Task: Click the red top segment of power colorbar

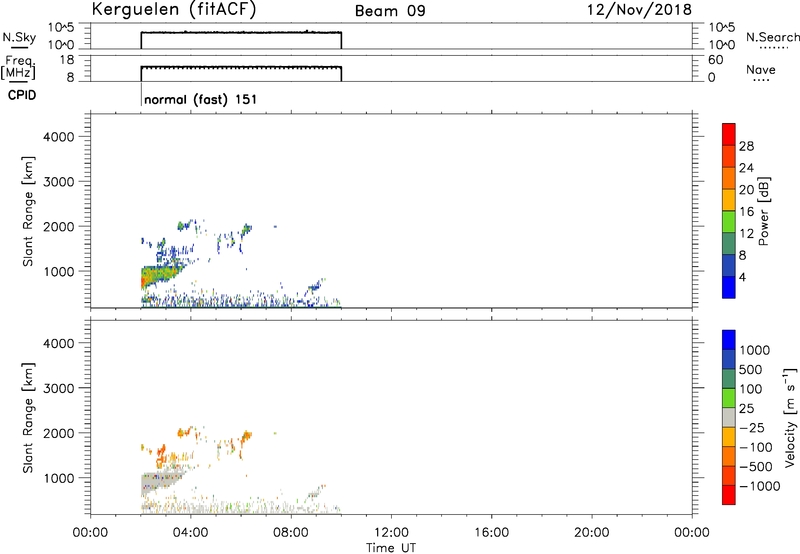Action: click(729, 134)
